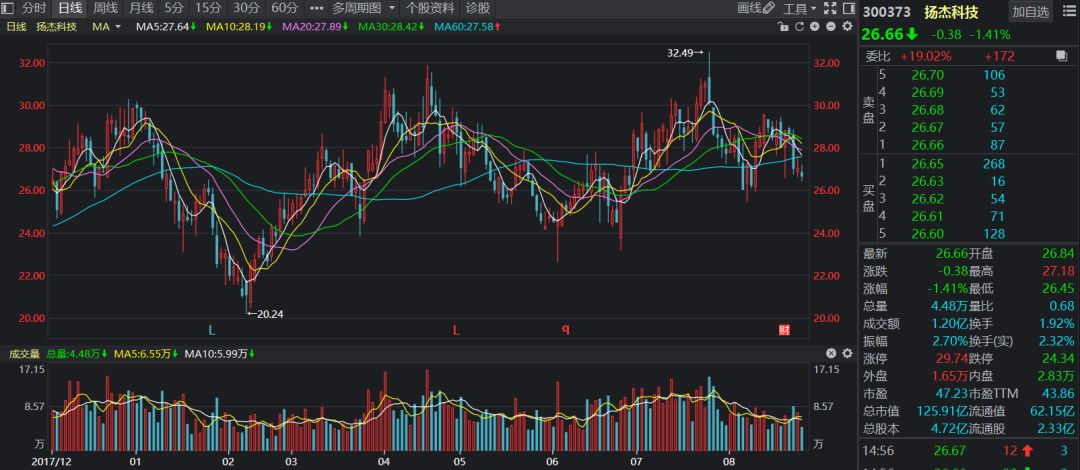Viewport: 1080px width, 470px height.
Task: Open 个股资料 stock info
Action: [x=430, y=8]
